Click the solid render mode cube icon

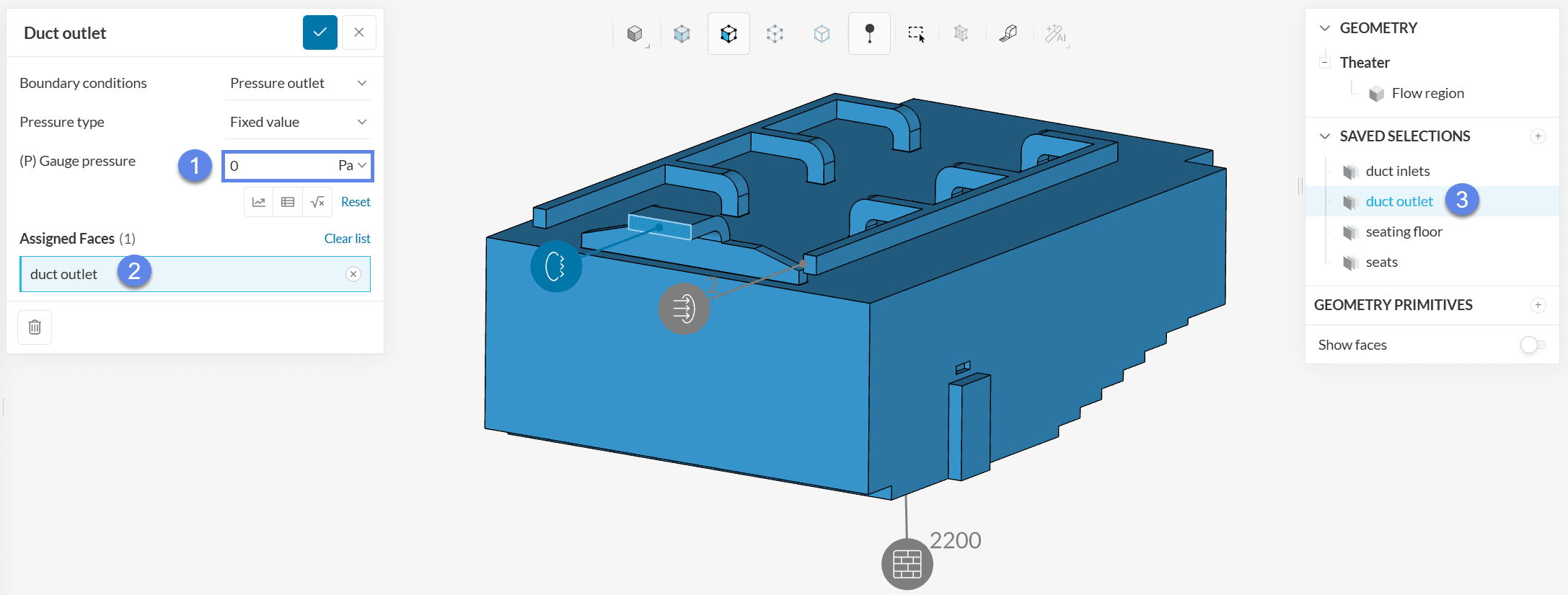coord(635,34)
